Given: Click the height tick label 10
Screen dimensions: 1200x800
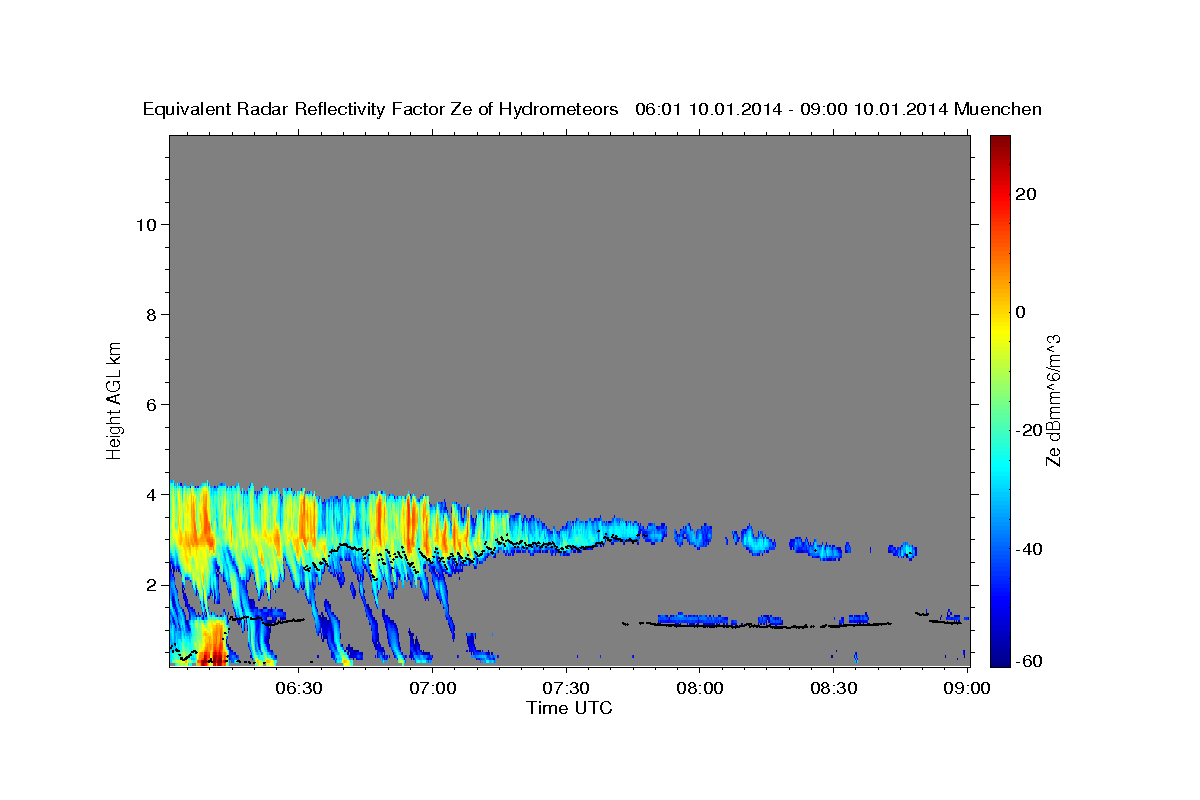Looking at the screenshot, I should [x=145, y=224].
